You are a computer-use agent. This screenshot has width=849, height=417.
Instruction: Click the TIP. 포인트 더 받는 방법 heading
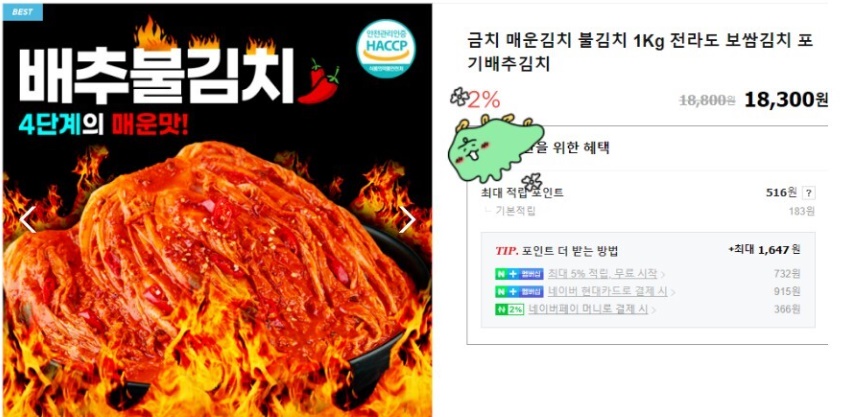coord(557,251)
